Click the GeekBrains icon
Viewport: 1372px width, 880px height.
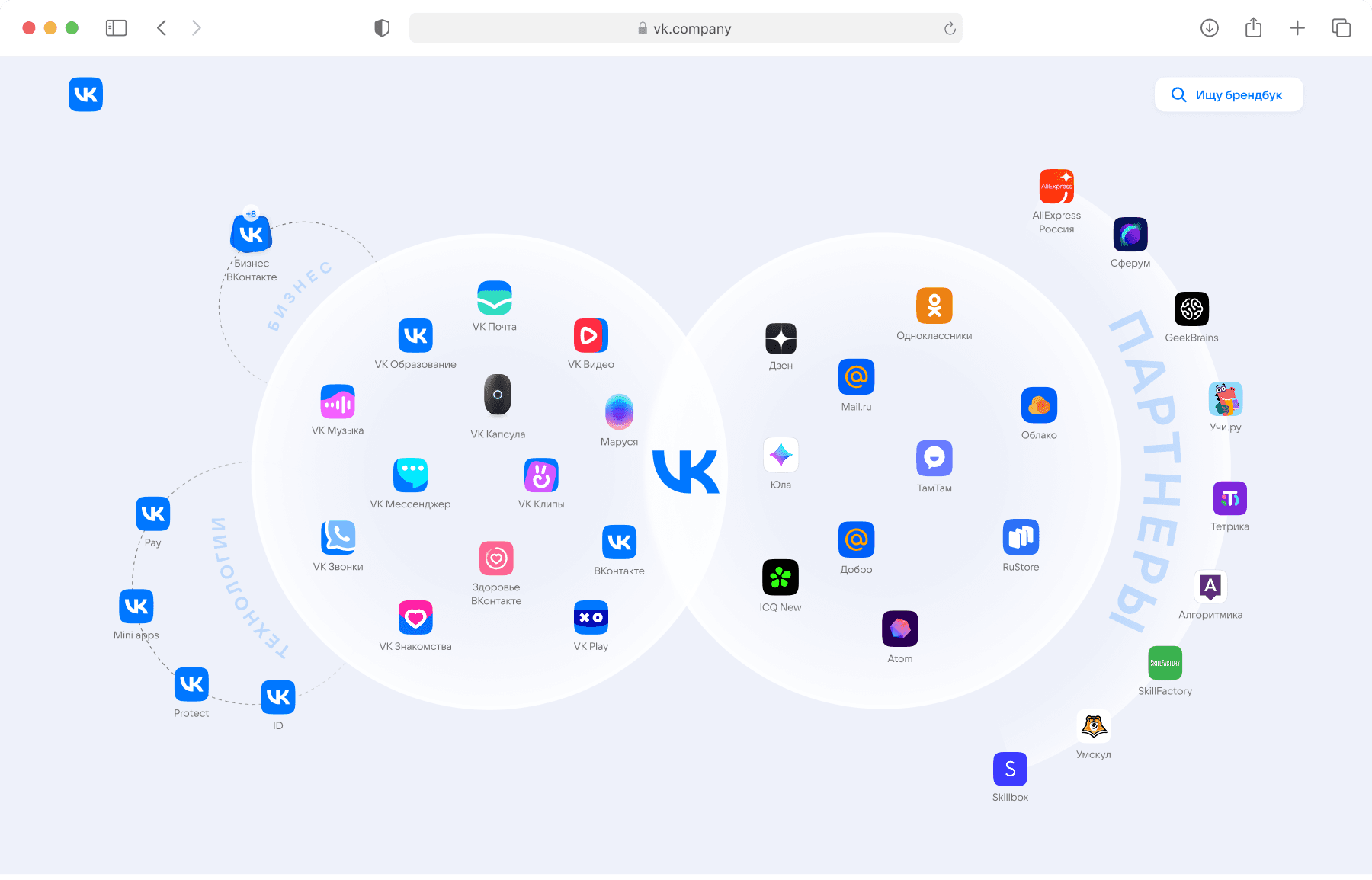[x=1191, y=309]
